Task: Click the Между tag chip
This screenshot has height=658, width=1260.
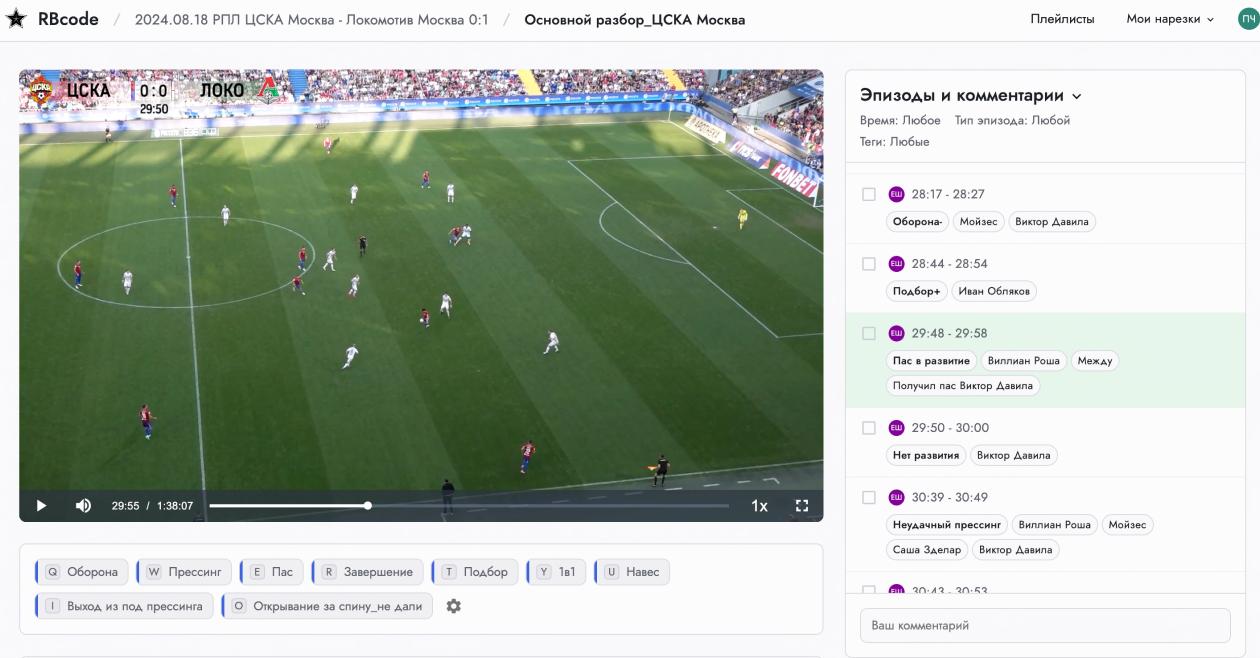Action: click(x=1094, y=361)
